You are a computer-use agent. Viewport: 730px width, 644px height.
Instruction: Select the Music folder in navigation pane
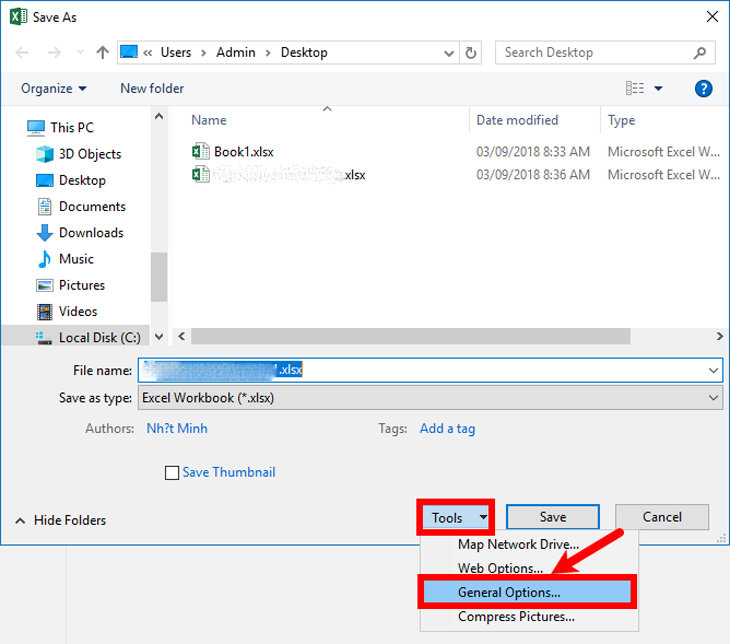[x=76, y=258]
